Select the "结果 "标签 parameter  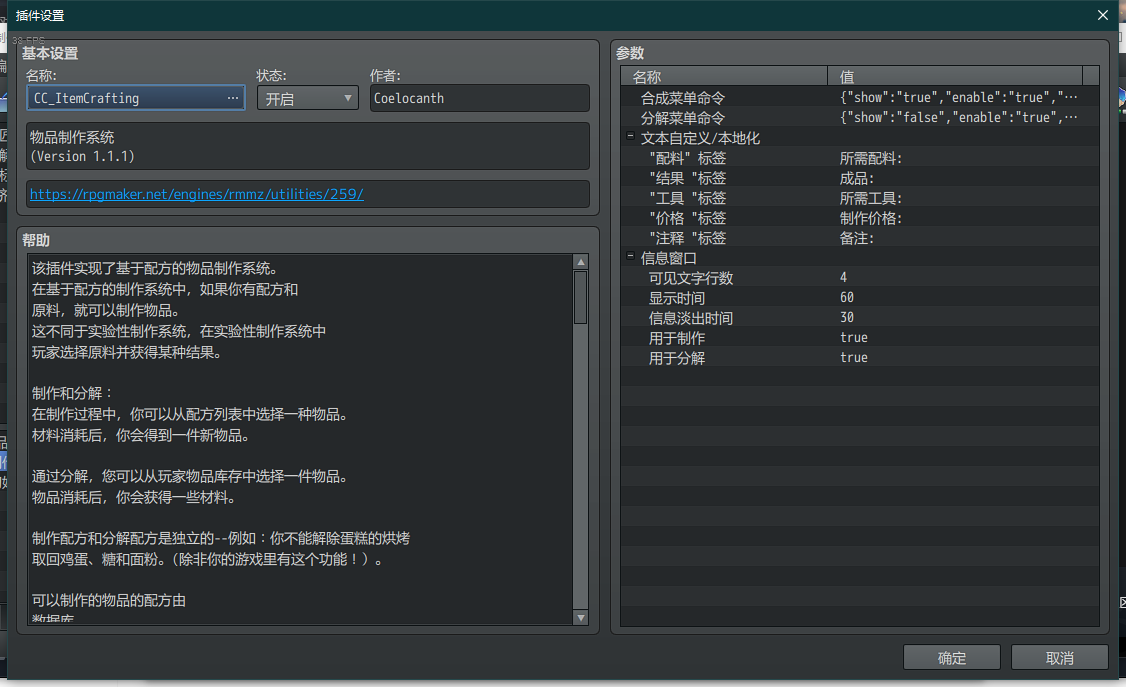point(860,178)
